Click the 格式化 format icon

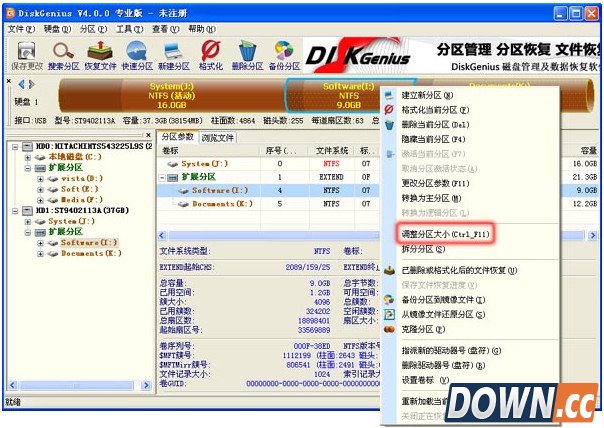pyautogui.click(x=211, y=55)
